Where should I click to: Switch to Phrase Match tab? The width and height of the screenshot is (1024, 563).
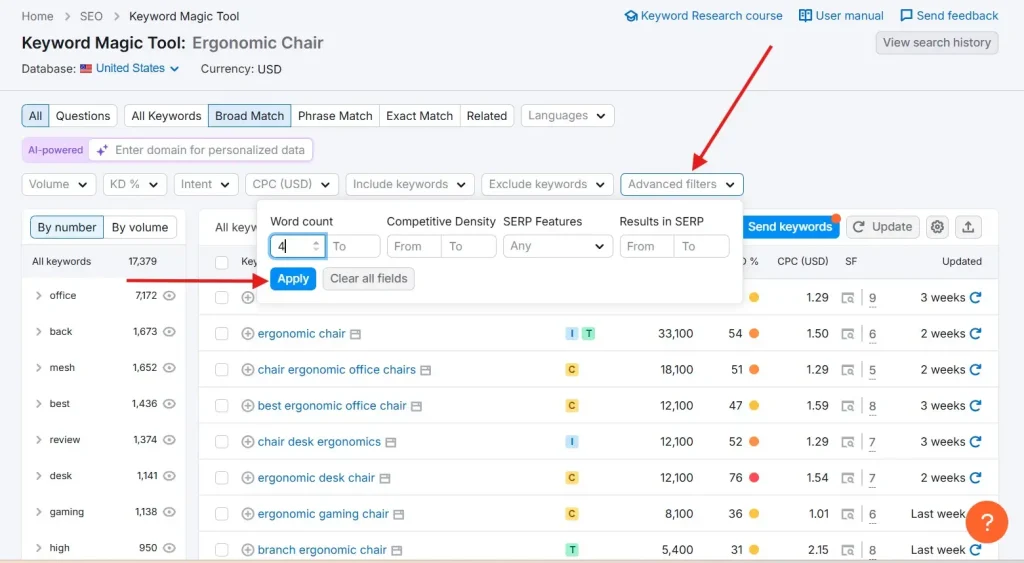pyautogui.click(x=335, y=116)
